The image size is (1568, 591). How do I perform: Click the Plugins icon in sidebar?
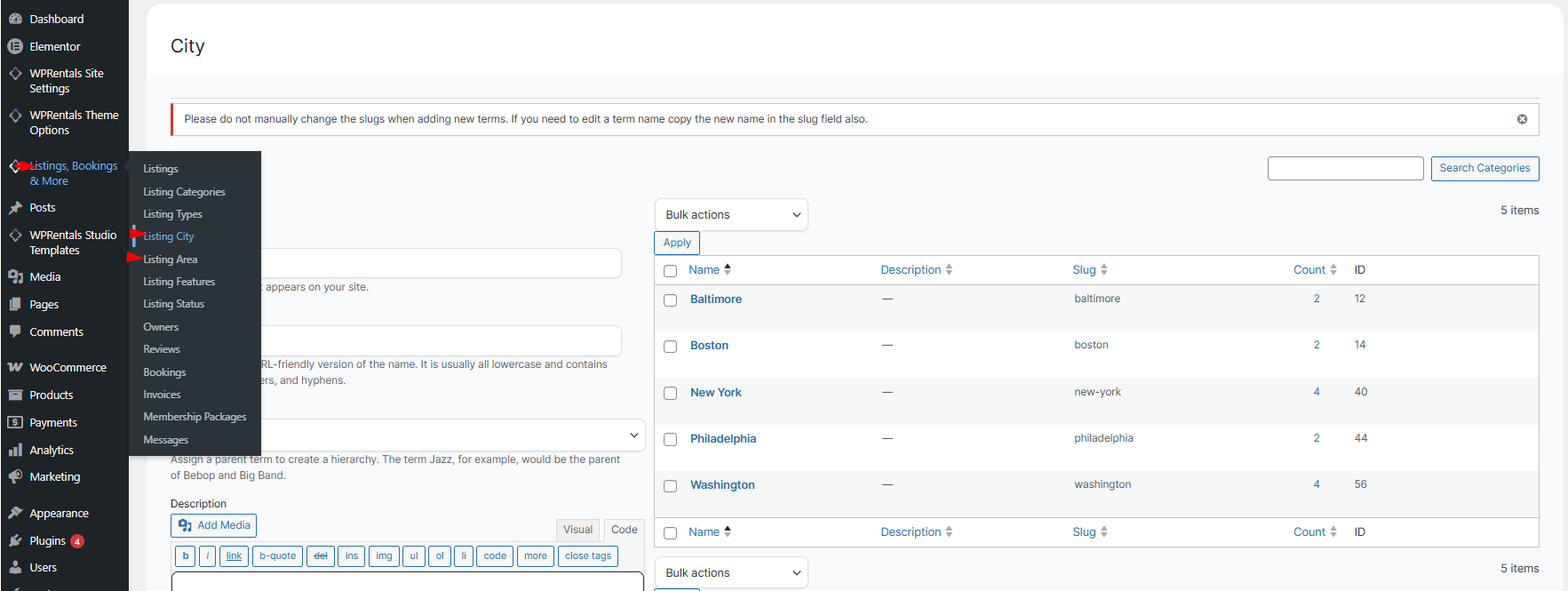click(x=15, y=541)
